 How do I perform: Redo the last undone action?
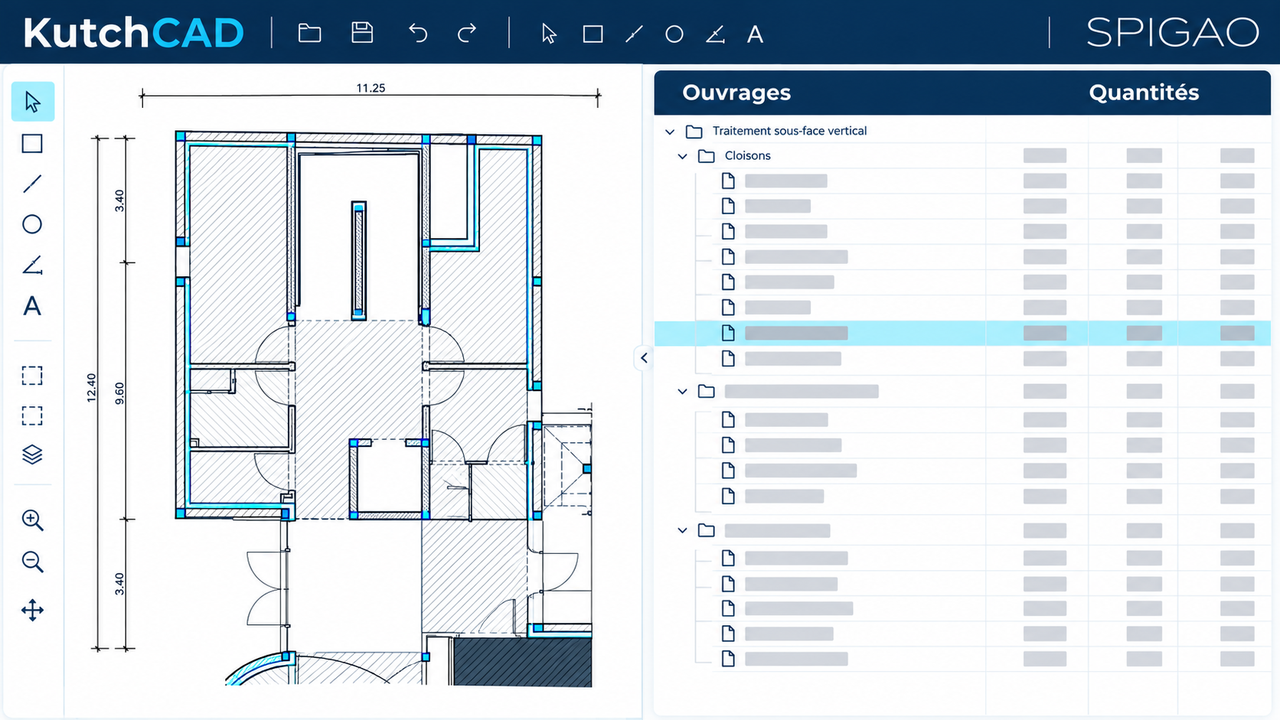click(467, 34)
